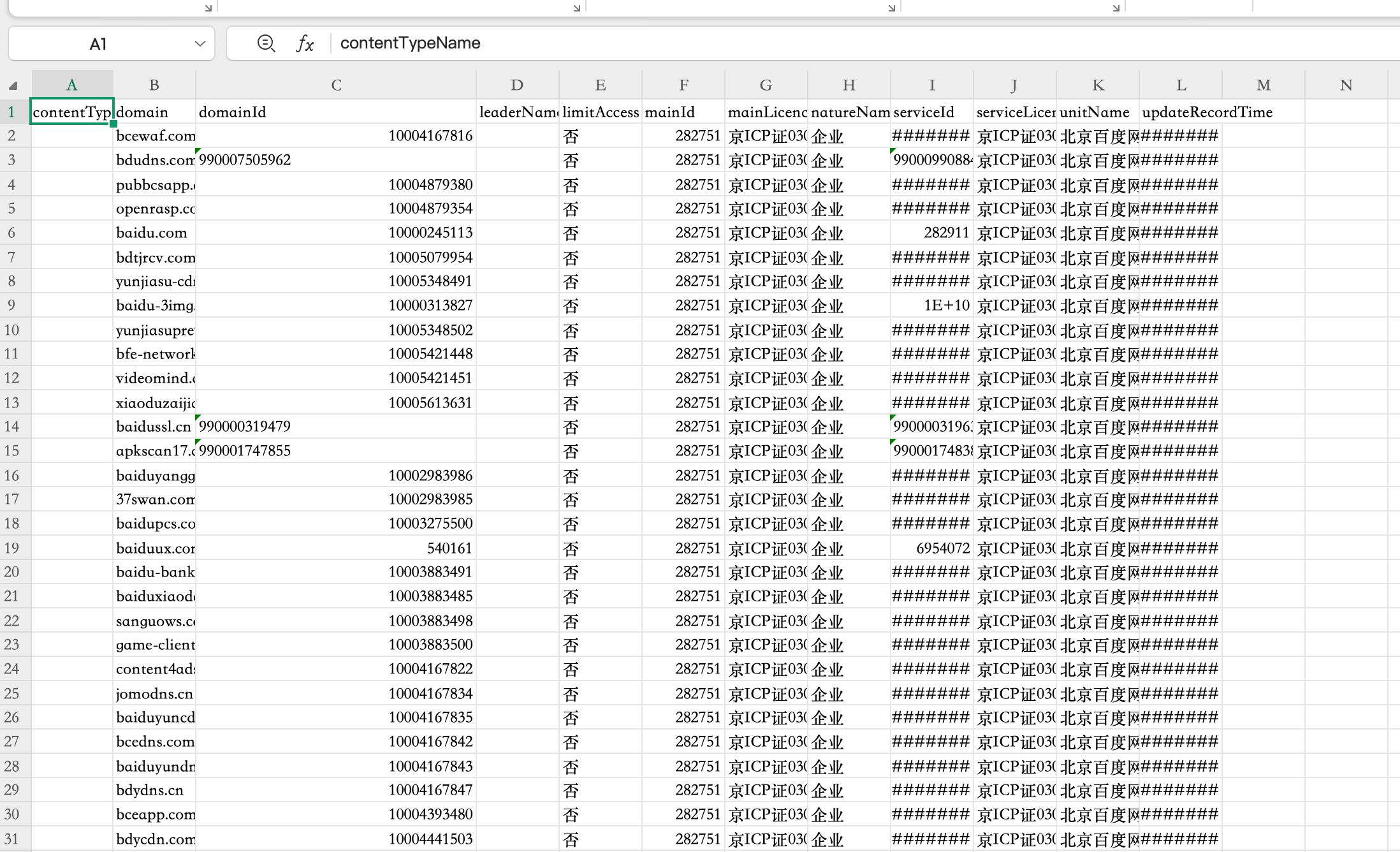Click the 'serviceLicence' header cell

1015,112
